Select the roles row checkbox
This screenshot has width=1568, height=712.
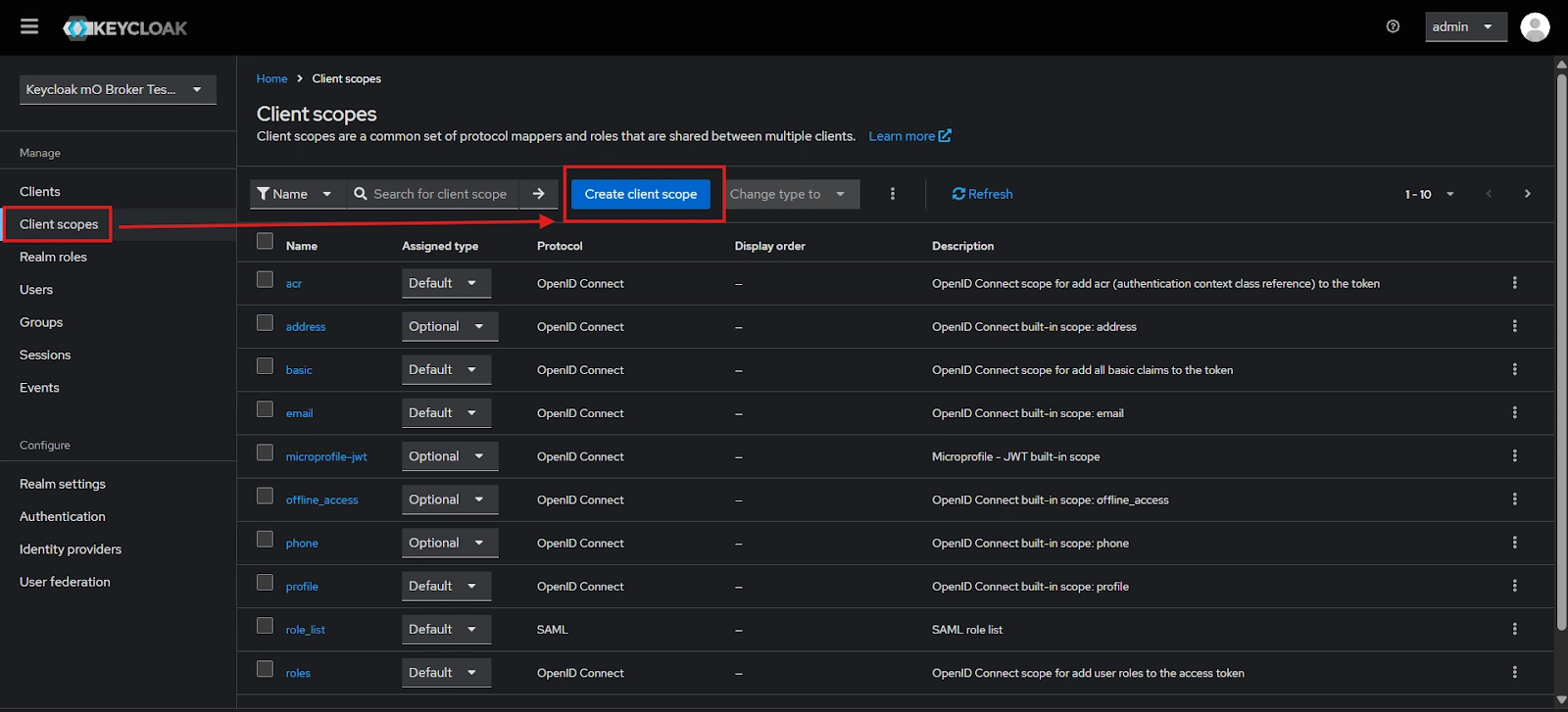265,668
